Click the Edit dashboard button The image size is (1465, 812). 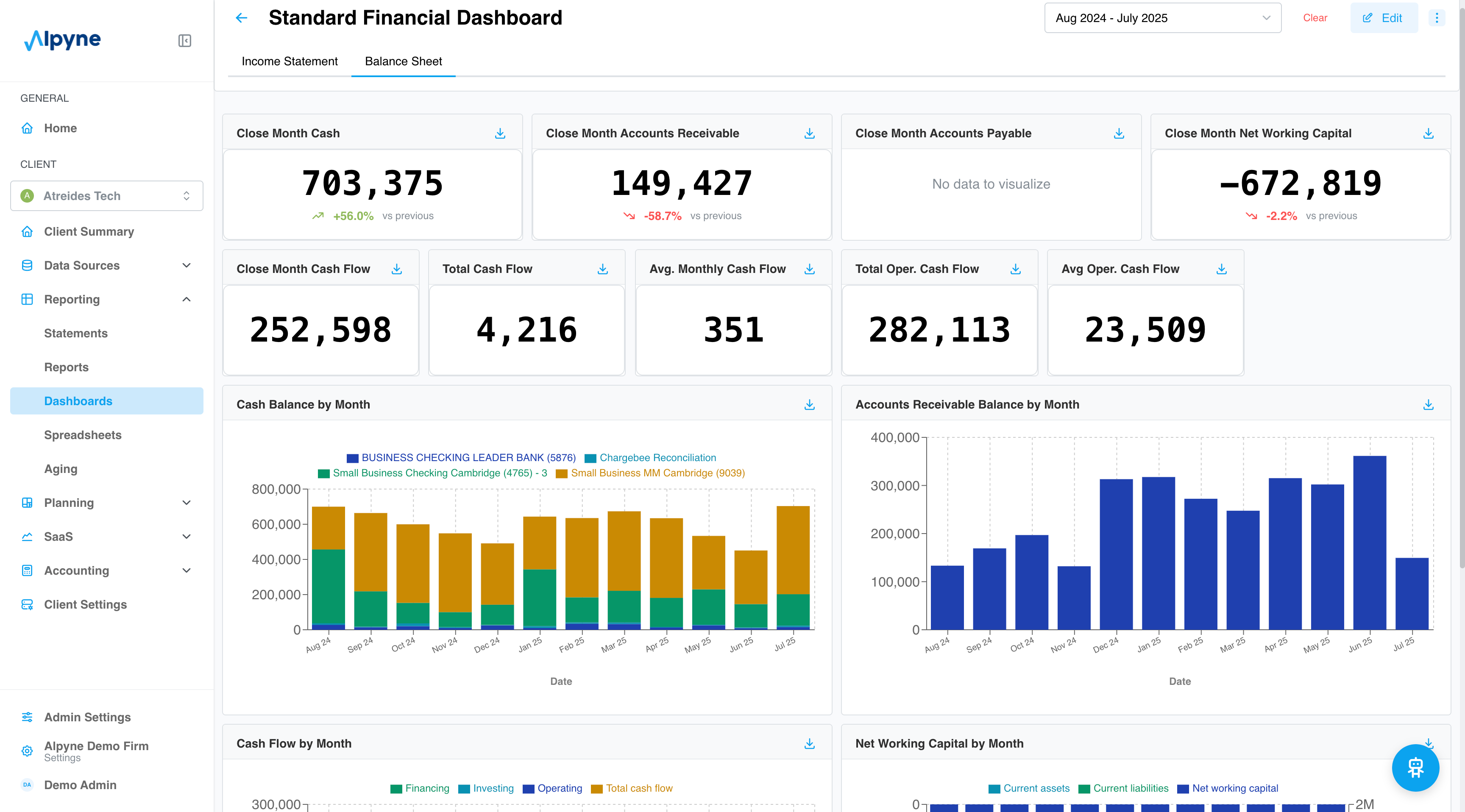tap(1383, 18)
